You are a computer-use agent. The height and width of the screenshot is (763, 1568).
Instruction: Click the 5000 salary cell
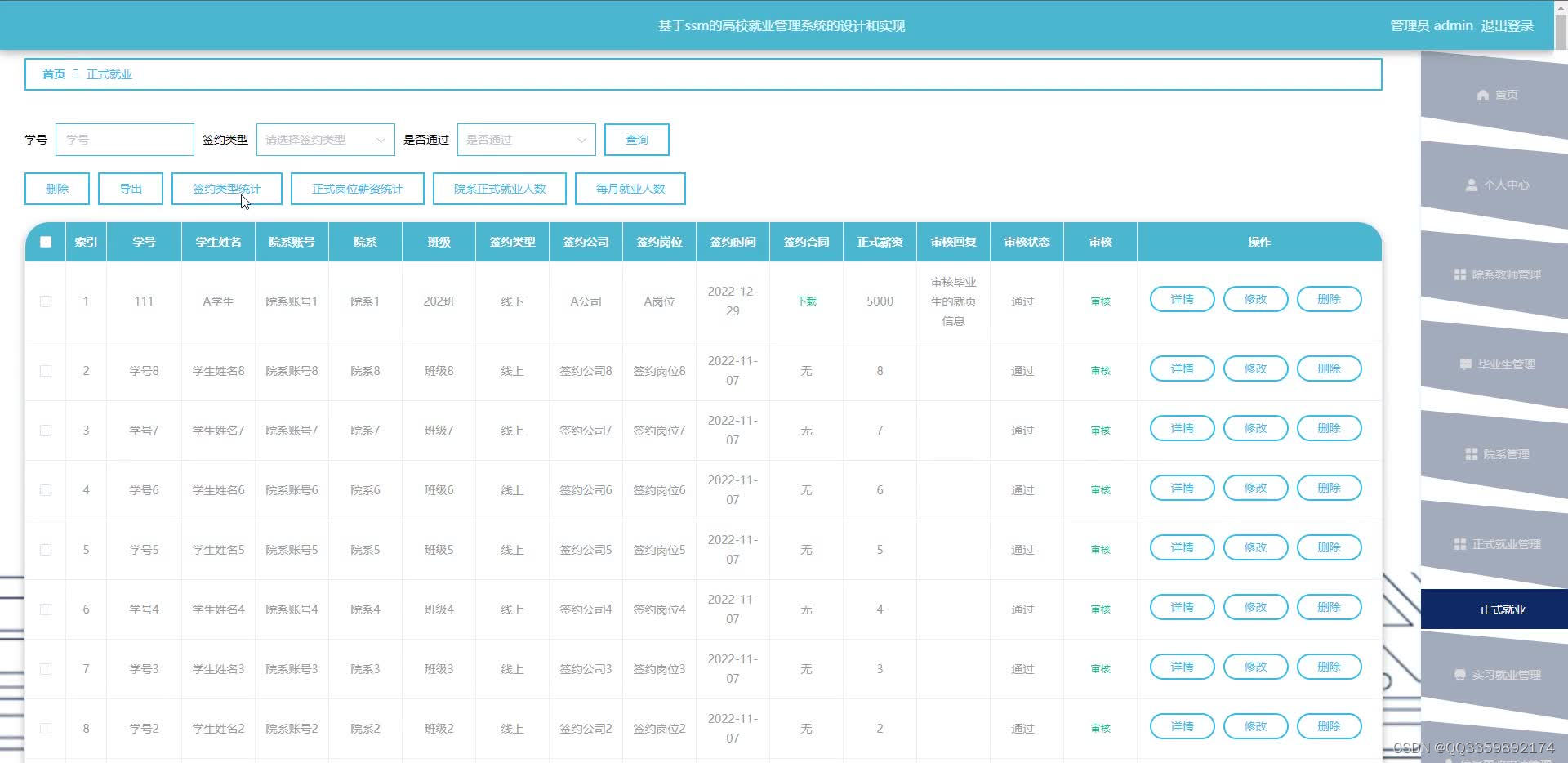tap(880, 301)
